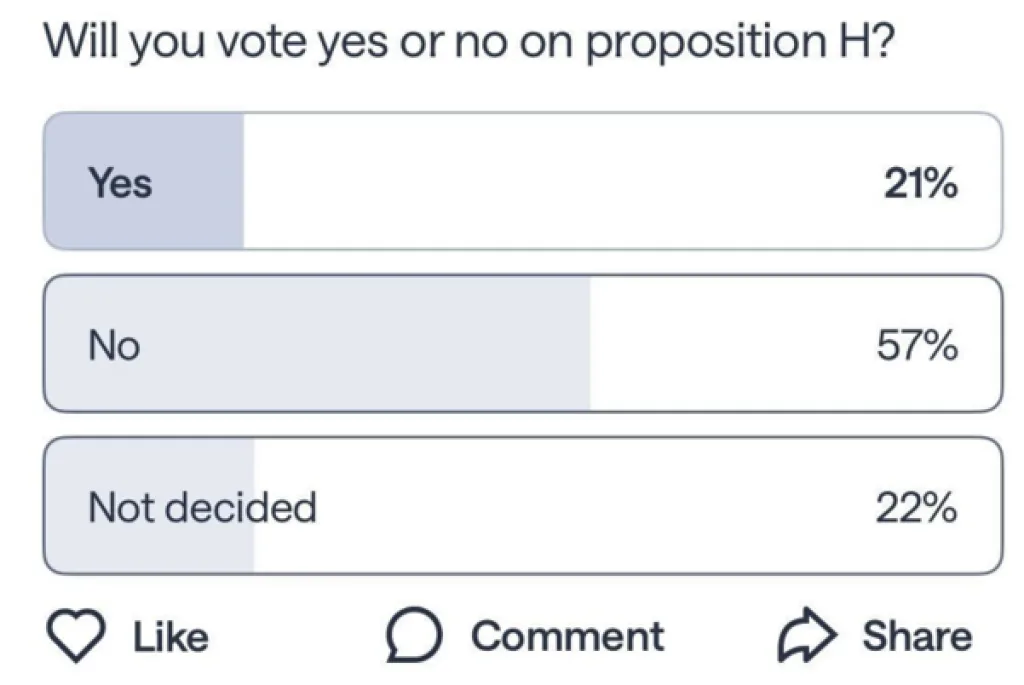
Task: Click the "Share" text label
Action: [916, 636]
